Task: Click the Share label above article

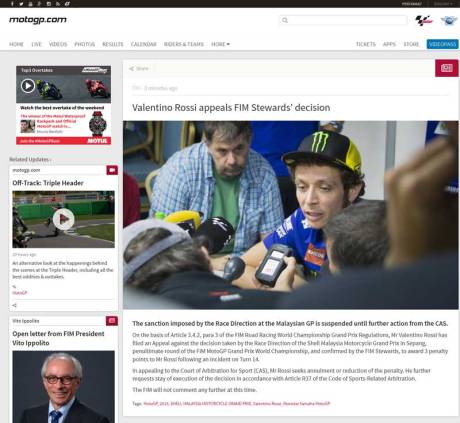Action: (142, 69)
